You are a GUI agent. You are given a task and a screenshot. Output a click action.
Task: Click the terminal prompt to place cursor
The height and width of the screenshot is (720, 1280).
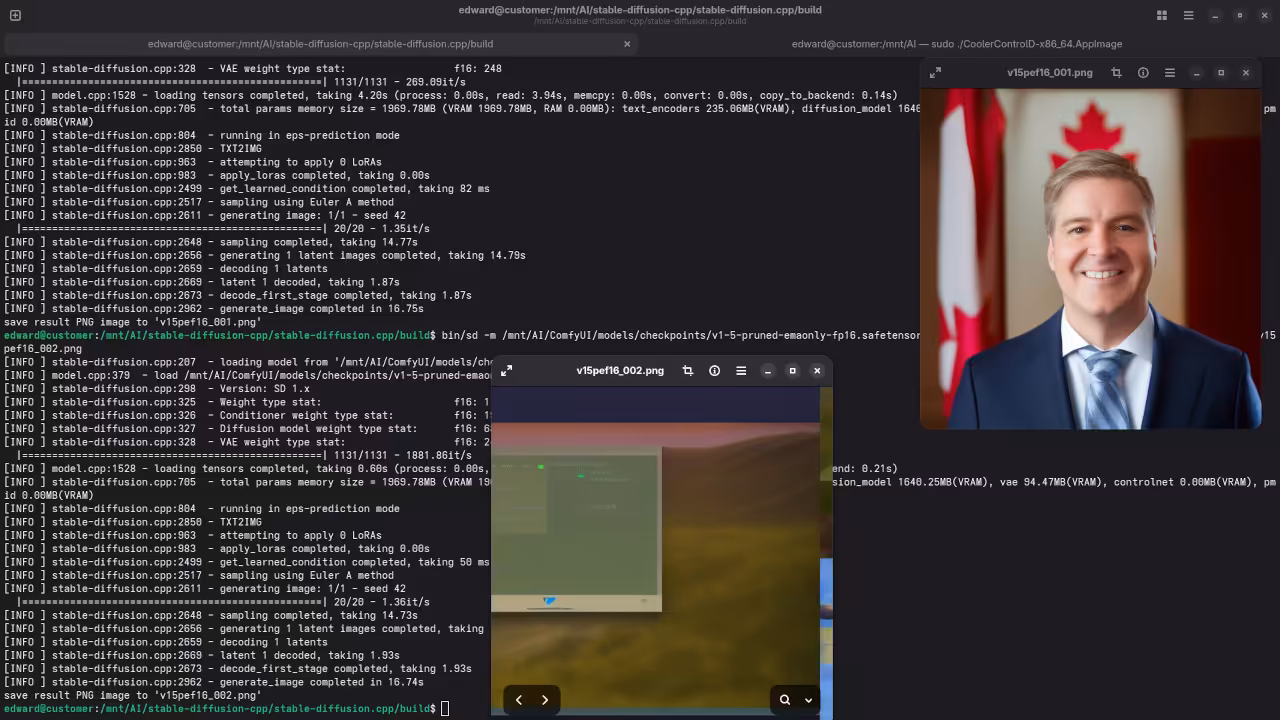[x=443, y=708]
